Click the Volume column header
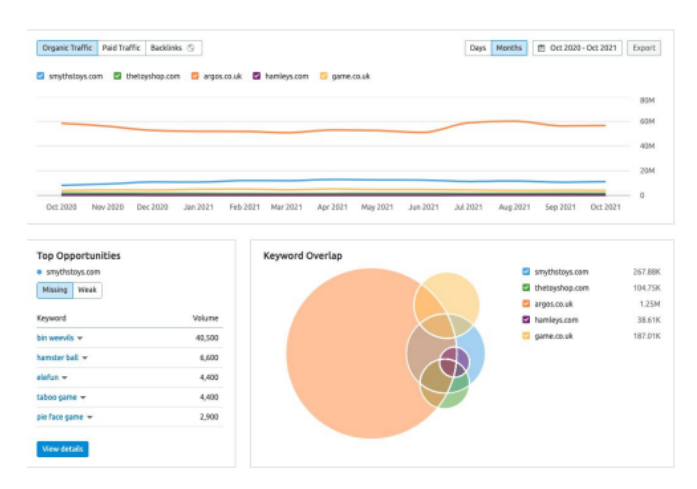697x489 pixels. click(x=205, y=318)
